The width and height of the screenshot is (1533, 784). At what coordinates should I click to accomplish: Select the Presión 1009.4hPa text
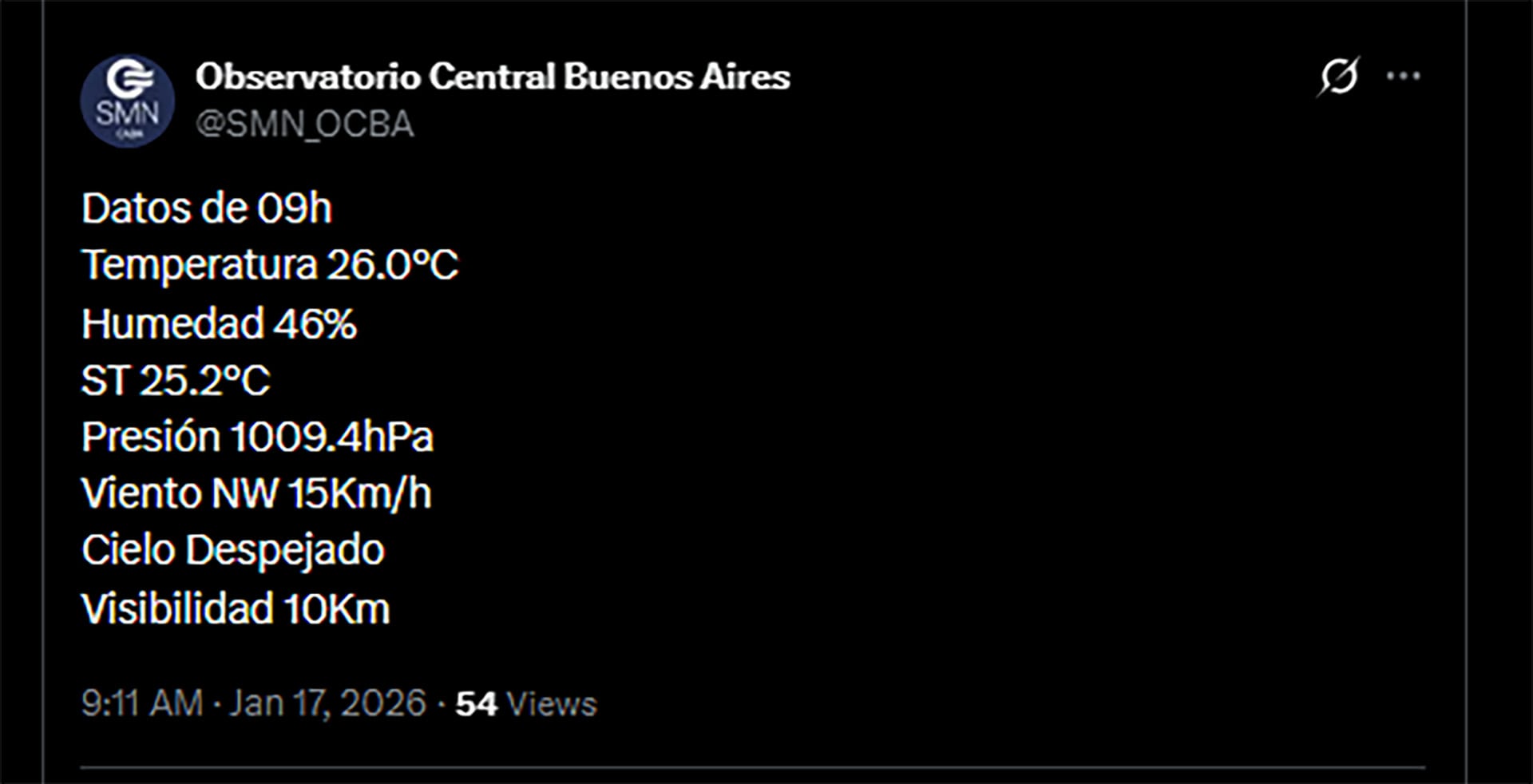(x=259, y=436)
